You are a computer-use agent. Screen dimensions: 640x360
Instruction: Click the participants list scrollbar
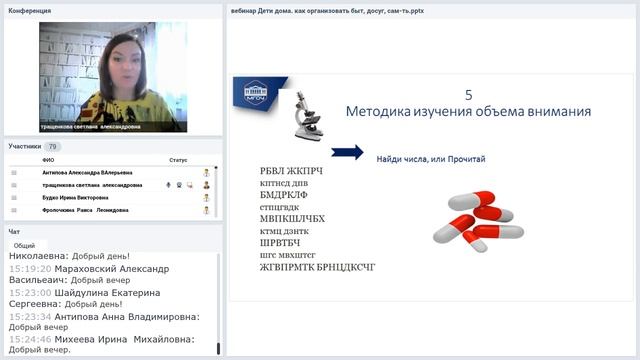coord(216,192)
